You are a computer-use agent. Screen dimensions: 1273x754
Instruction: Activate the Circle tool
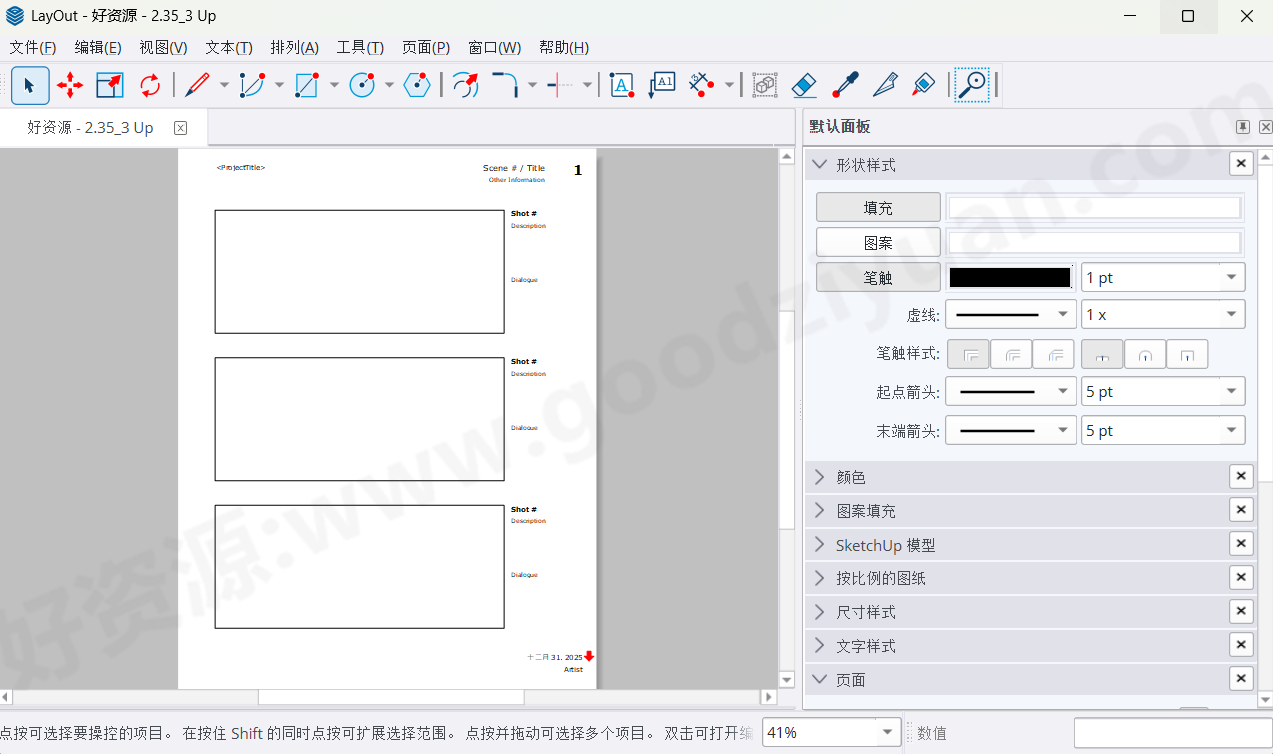361,85
